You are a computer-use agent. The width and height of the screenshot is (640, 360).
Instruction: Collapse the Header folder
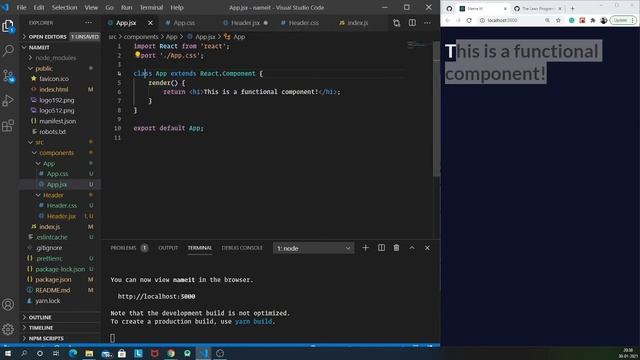(60, 195)
